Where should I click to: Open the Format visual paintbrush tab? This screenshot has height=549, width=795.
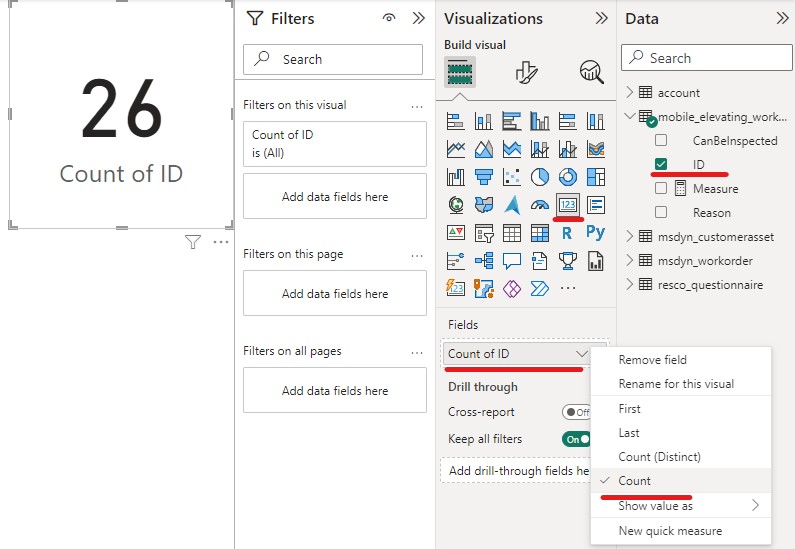point(527,72)
